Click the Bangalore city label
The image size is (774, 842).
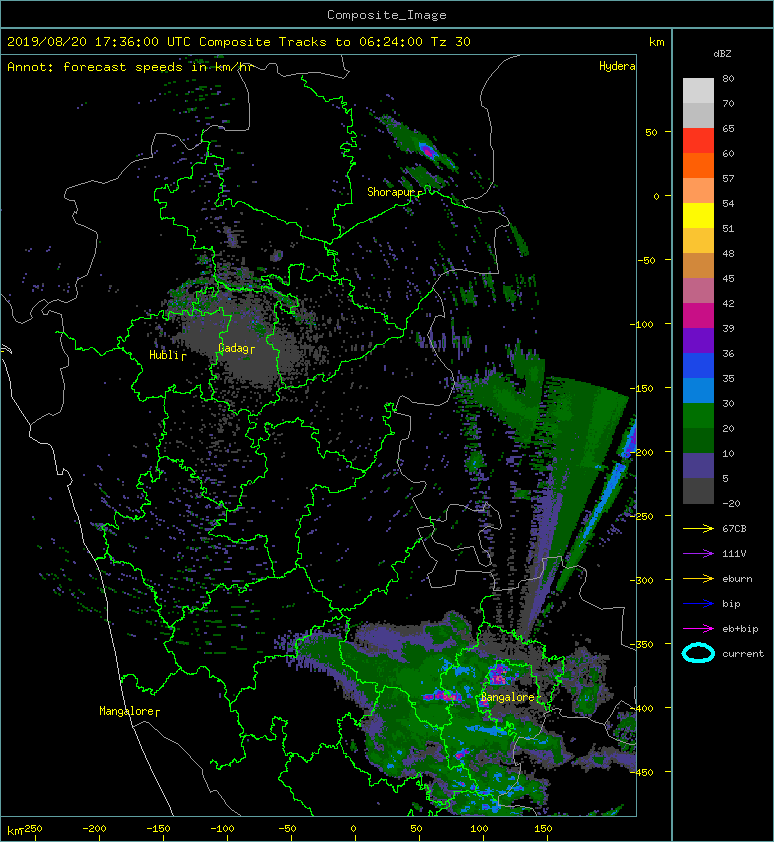pos(508,697)
